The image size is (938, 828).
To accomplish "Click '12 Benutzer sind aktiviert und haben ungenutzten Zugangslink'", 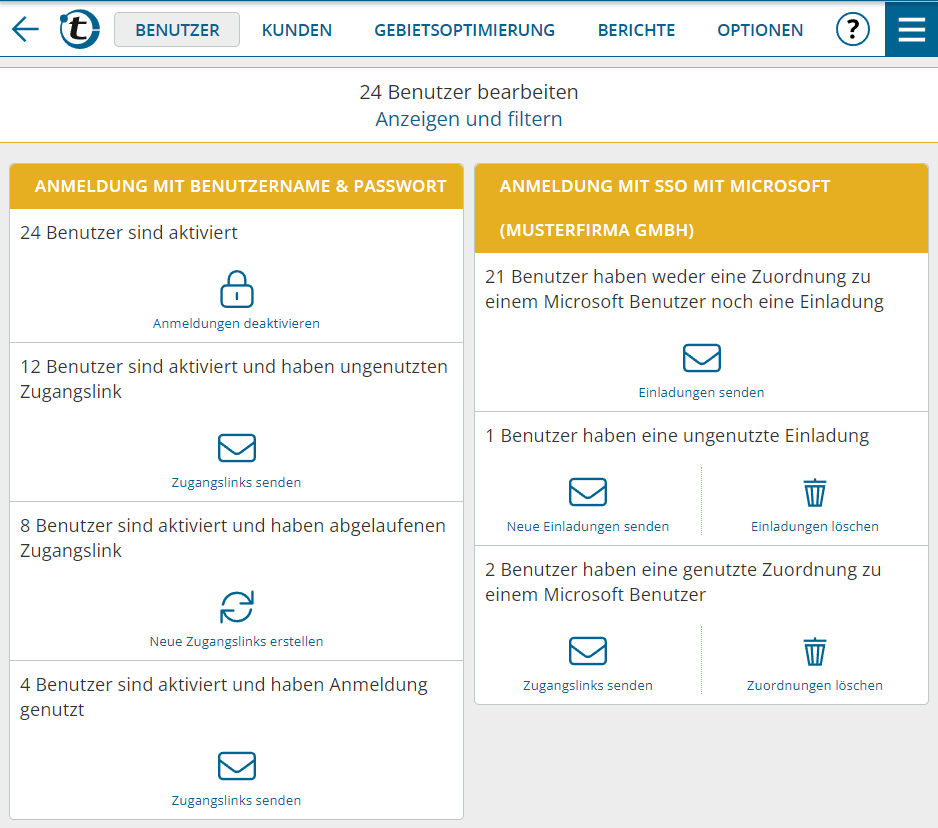I will pos(234,379).
